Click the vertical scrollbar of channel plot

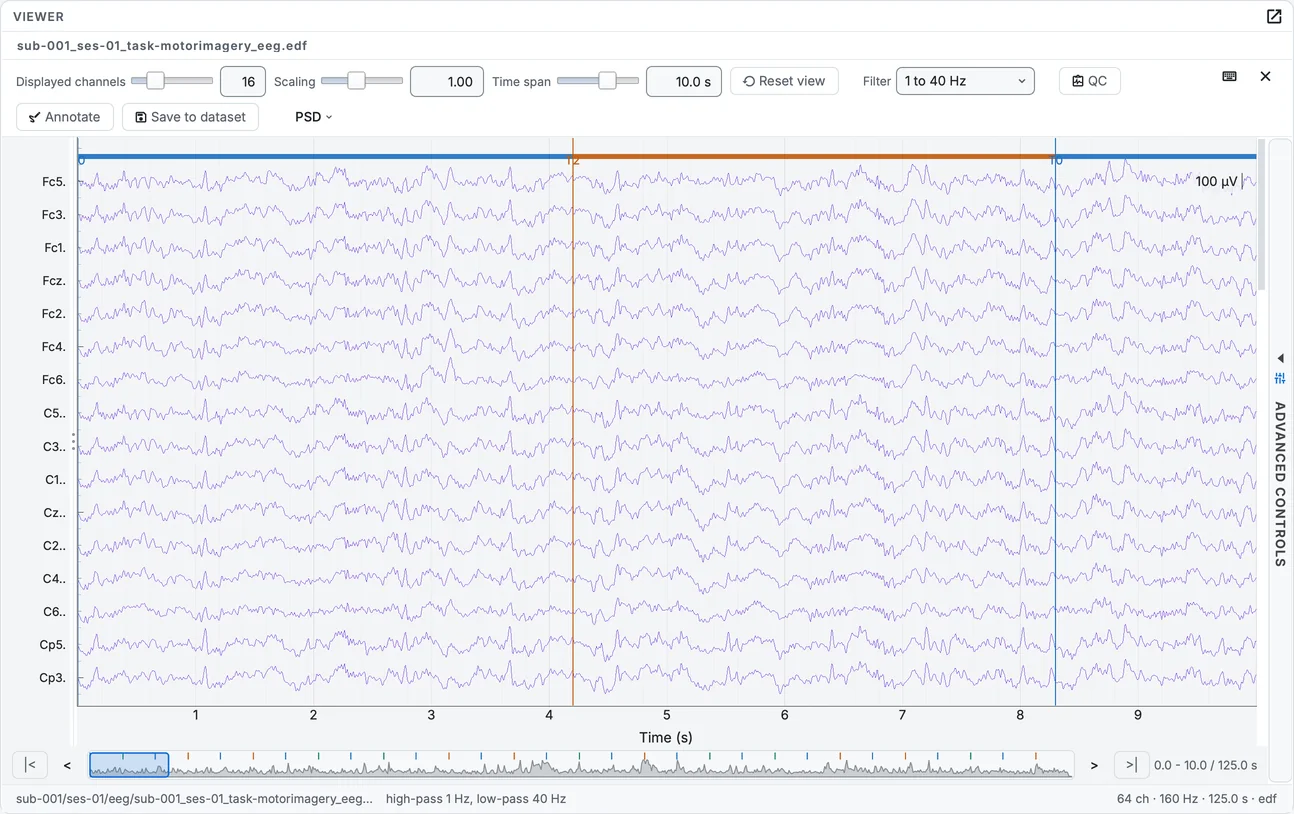(1262, 215)
